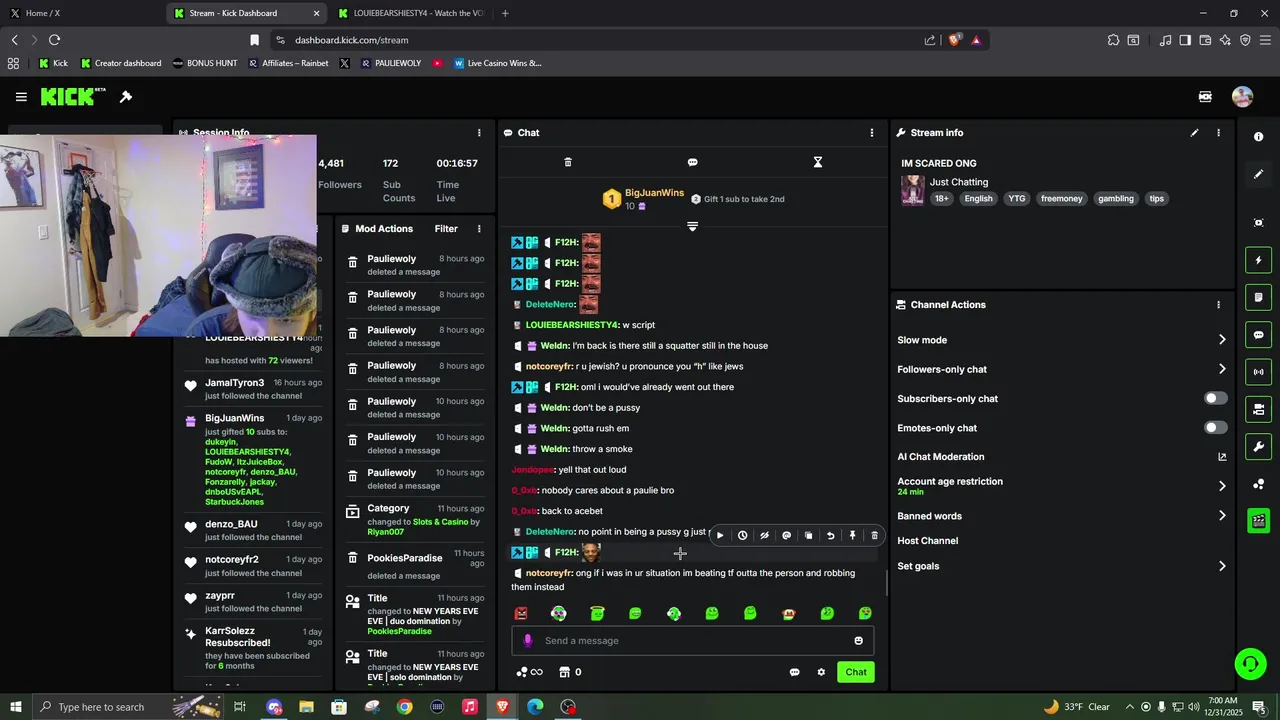The image size is (1280, 720).
Task: Toggle the chat widget in the sidebar
Action: coord(1258,335)
